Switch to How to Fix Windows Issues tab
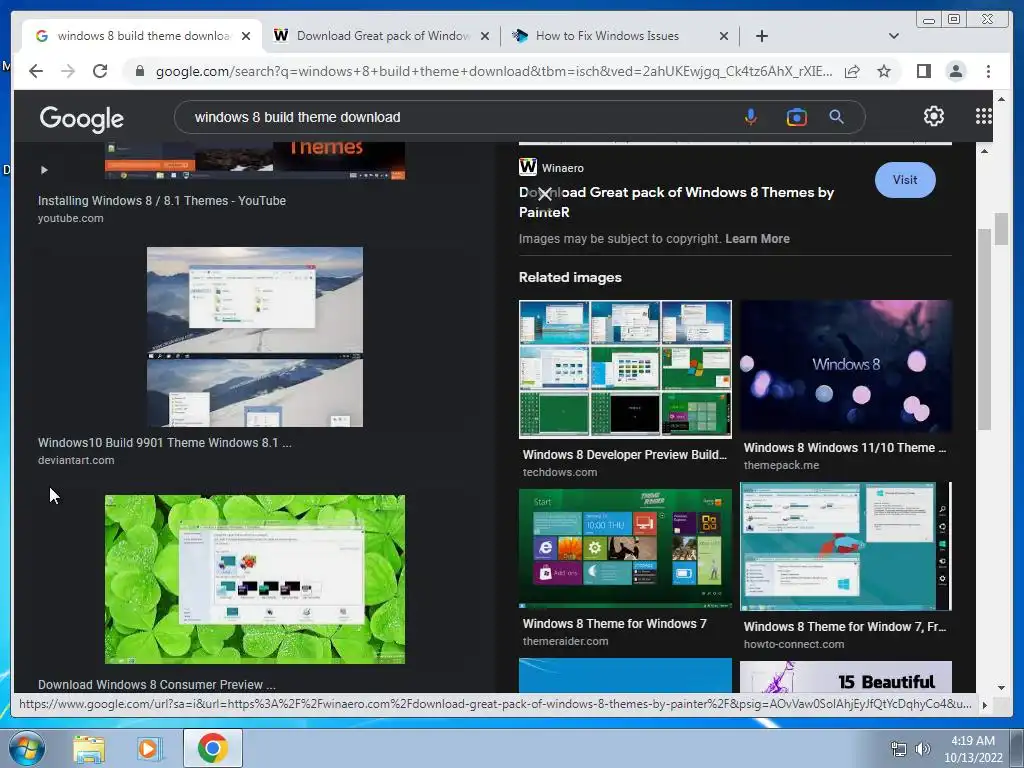Viewport: 1024px width, 768px height. (620, 36)
